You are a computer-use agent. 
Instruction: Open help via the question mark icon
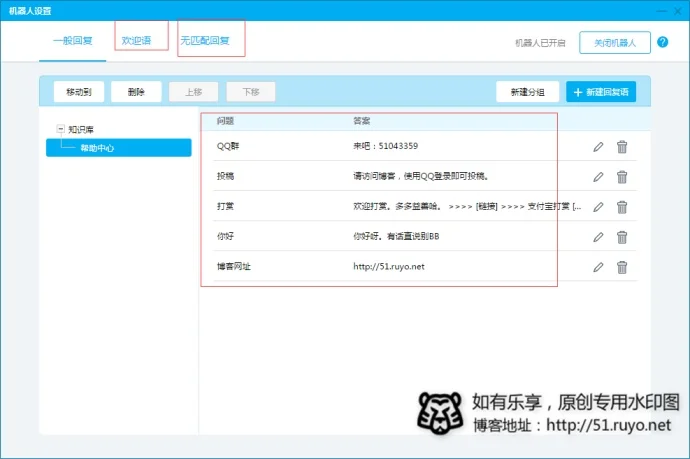point(662,42)
